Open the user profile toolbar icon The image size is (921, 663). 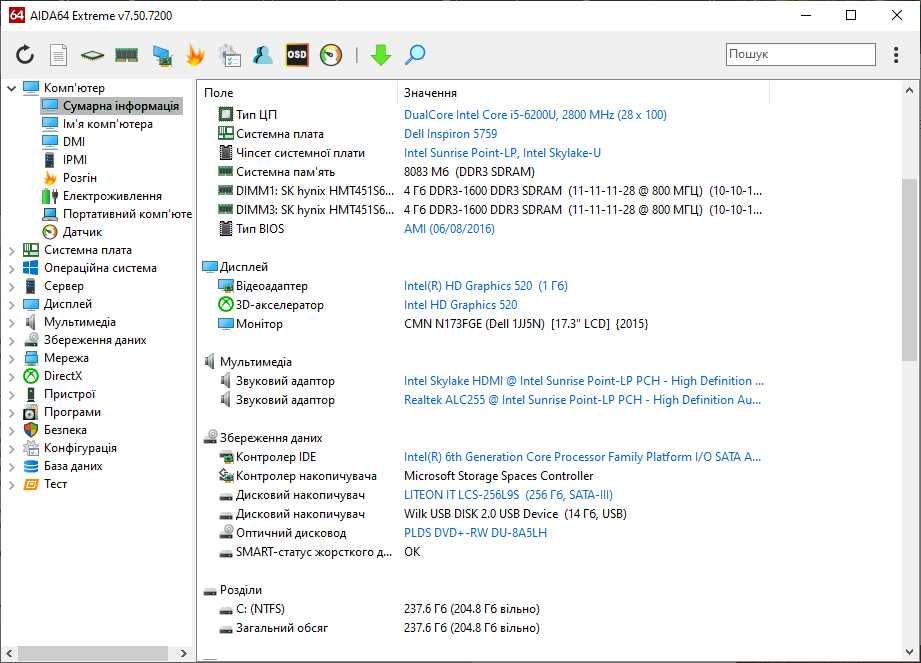[263, 55]
